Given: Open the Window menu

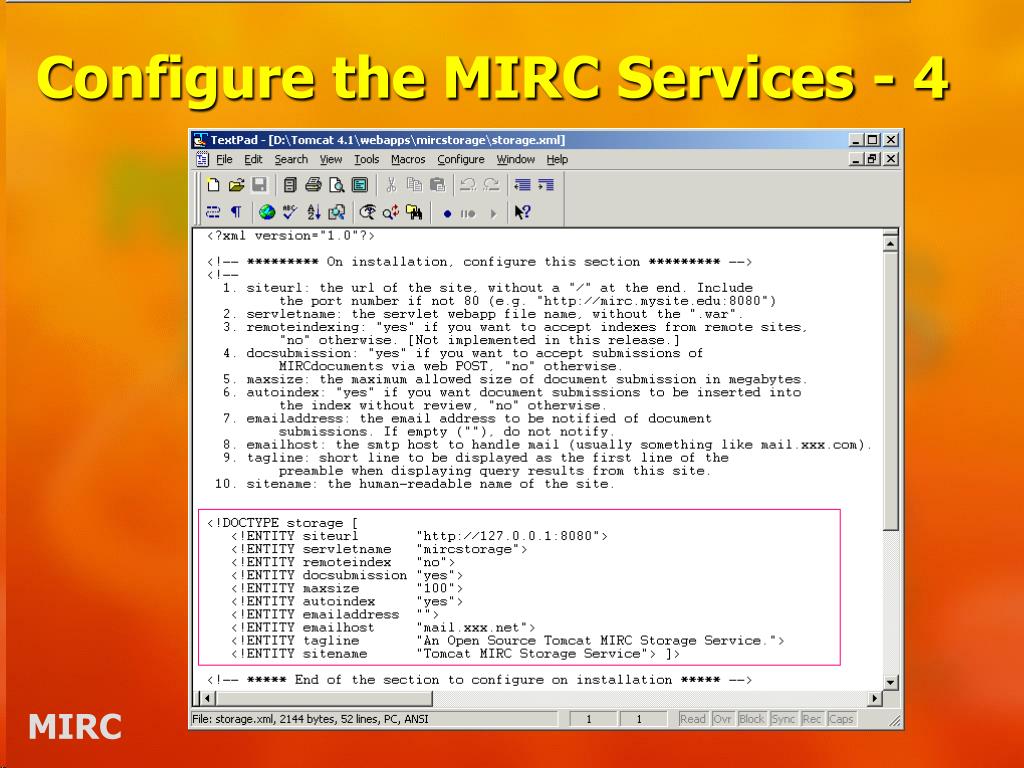Looking at the screenshot, I should click(515, 159).
